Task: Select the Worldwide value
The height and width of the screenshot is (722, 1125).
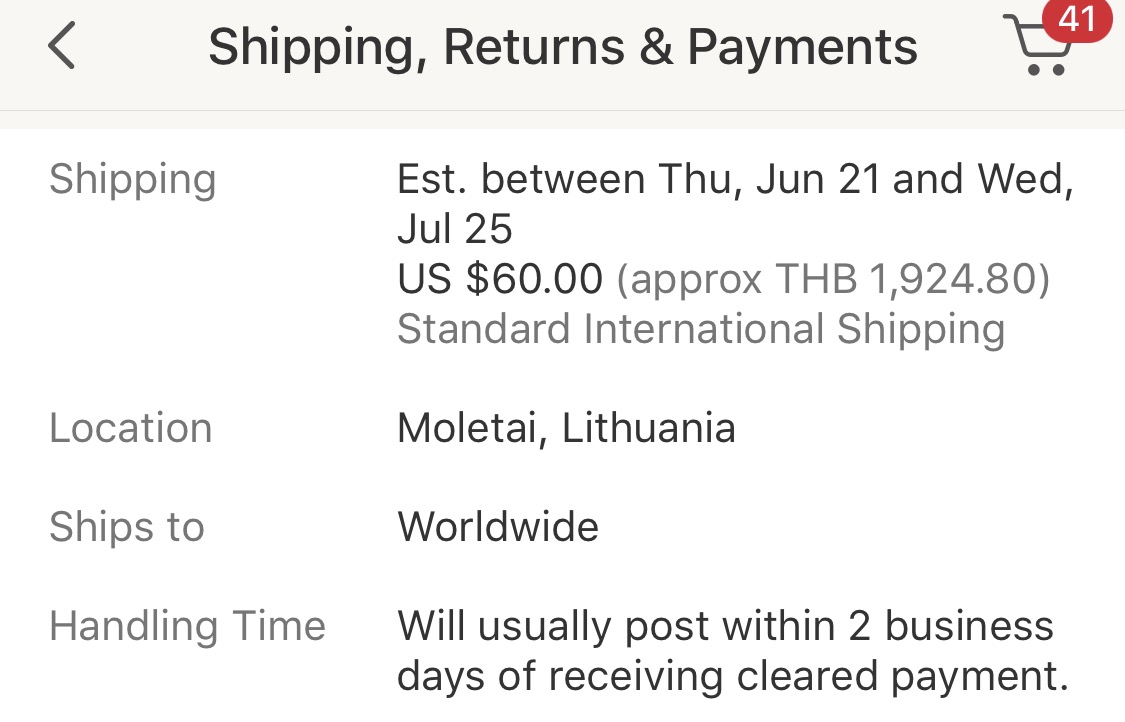Action: click(498, 527)
